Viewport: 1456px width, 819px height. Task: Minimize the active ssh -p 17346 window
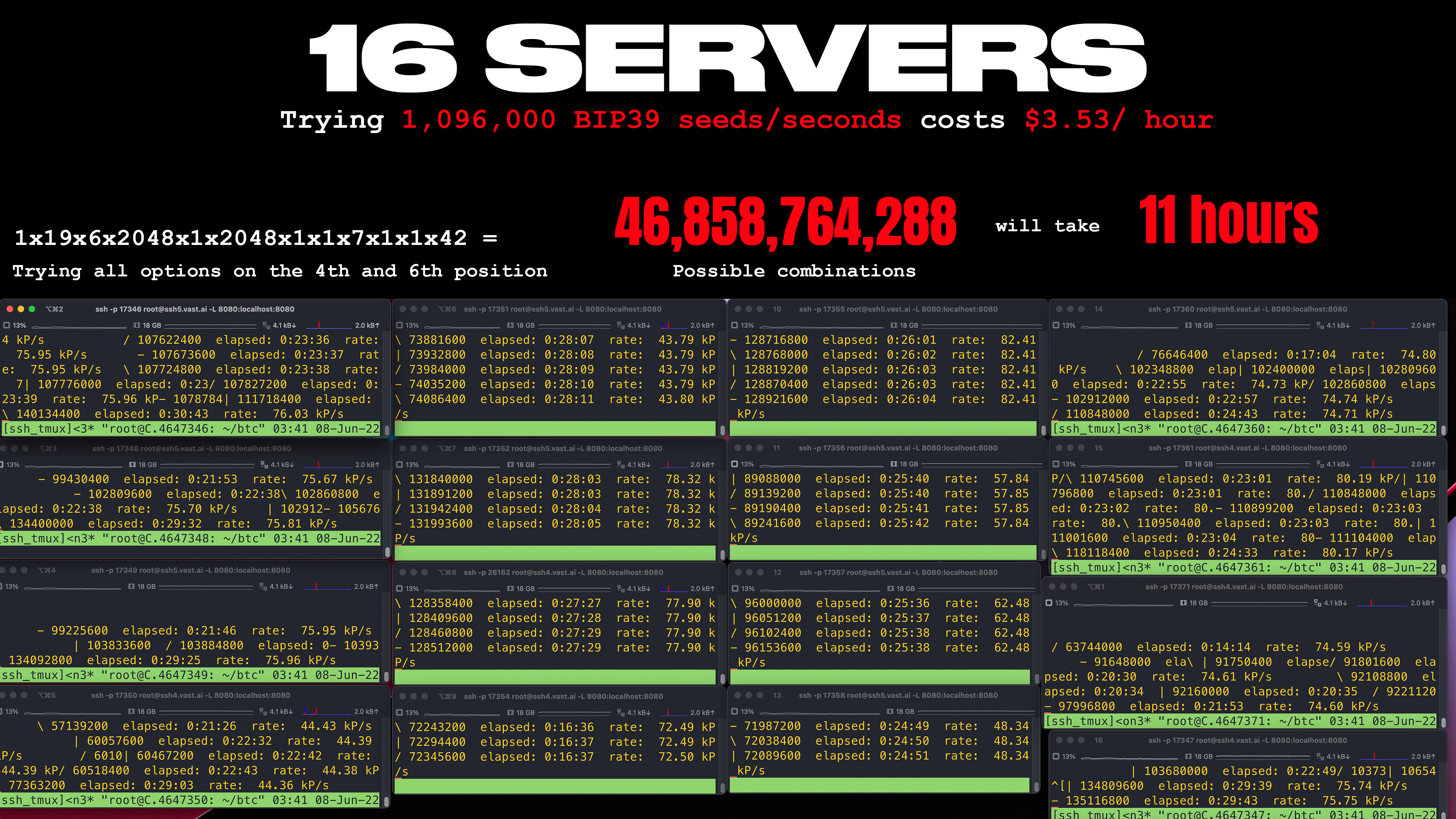[x=21, y=309]
